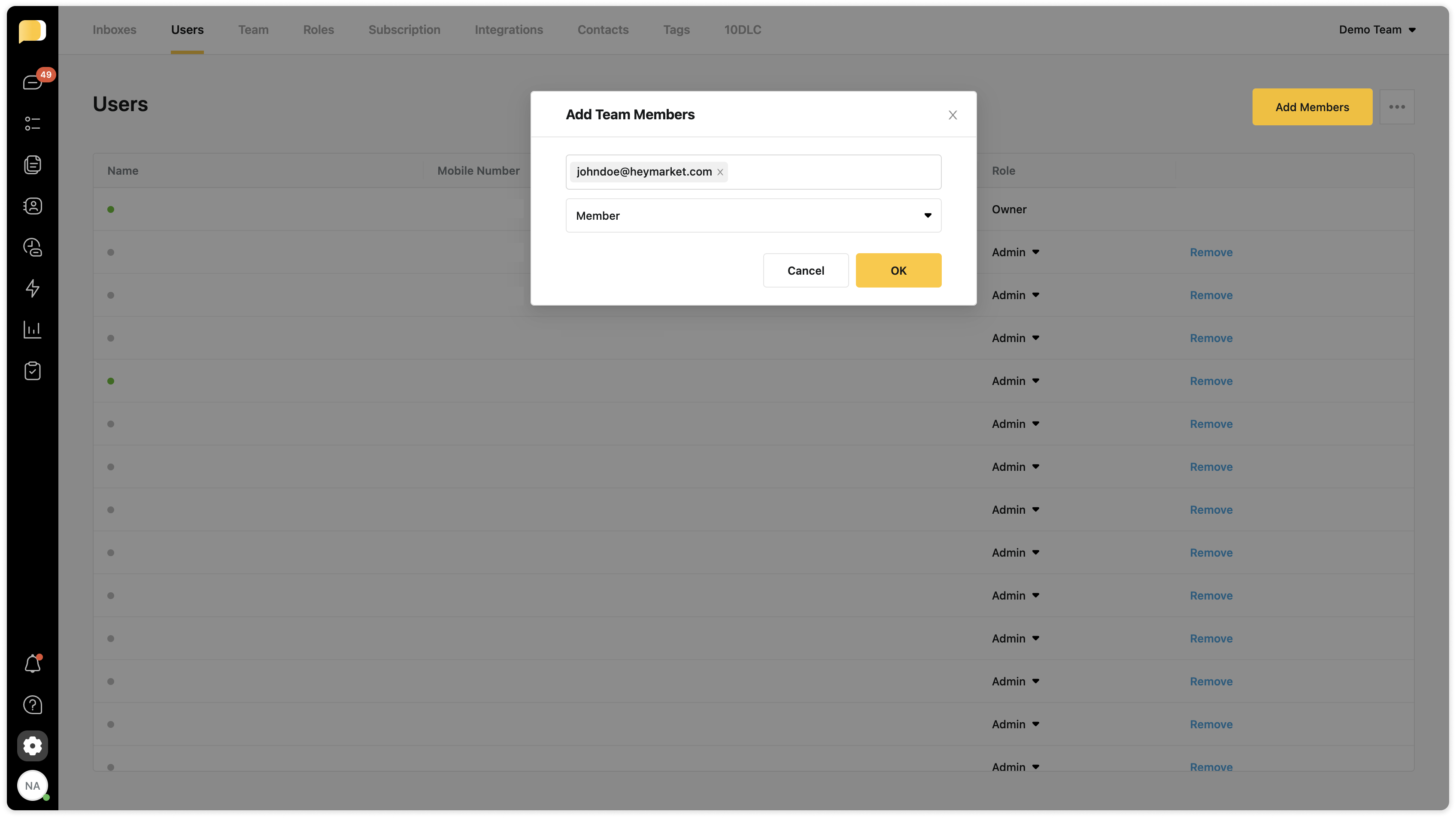Click the NA profile avatar

point(32,786)
